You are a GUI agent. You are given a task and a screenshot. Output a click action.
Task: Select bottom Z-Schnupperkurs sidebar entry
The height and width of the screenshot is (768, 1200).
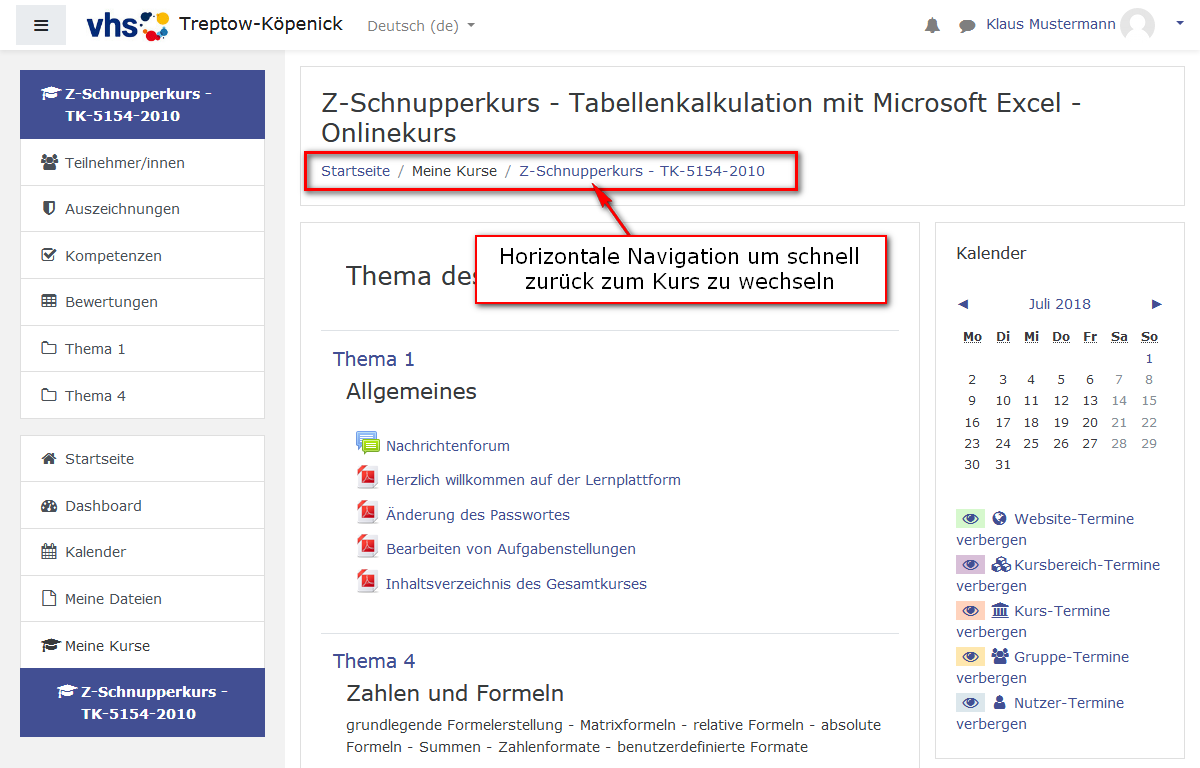tap(142, 702)
